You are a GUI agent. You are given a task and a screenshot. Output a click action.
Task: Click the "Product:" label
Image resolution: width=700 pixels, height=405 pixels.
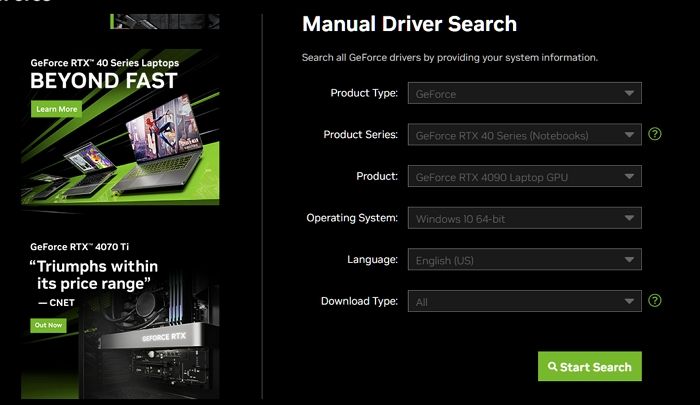click(x=377, y=176)
